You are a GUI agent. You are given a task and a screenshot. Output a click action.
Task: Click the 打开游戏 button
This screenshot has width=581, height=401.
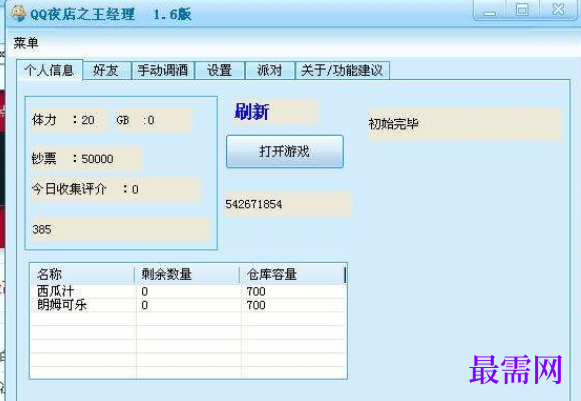(x=285, y=151)
